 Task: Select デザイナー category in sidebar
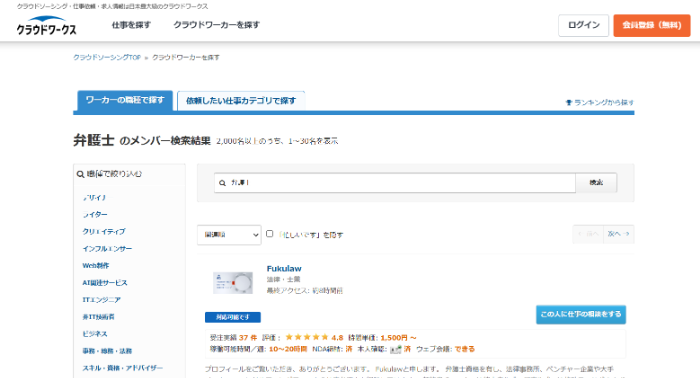(95, 198)
